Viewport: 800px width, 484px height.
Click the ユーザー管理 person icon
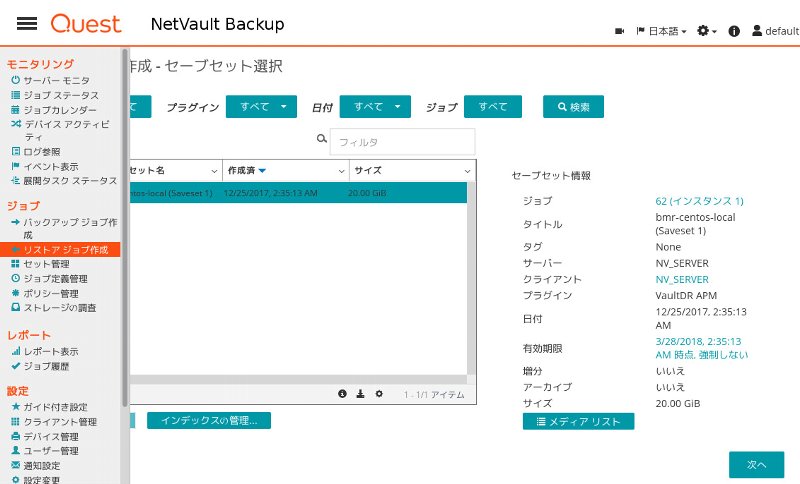tap(15, 451)
